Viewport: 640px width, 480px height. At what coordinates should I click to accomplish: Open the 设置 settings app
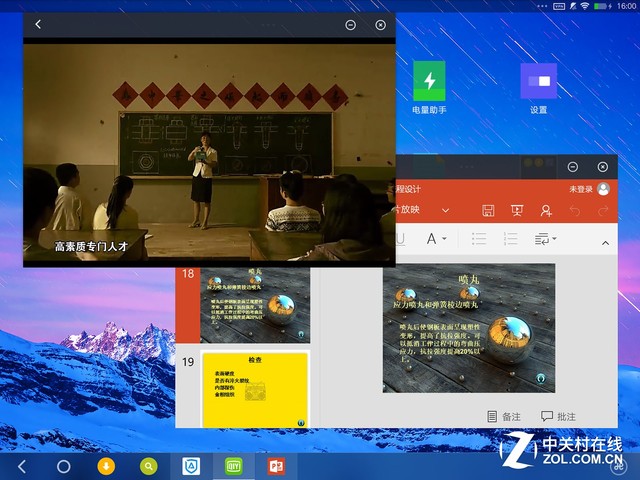(x=538, y=81)
